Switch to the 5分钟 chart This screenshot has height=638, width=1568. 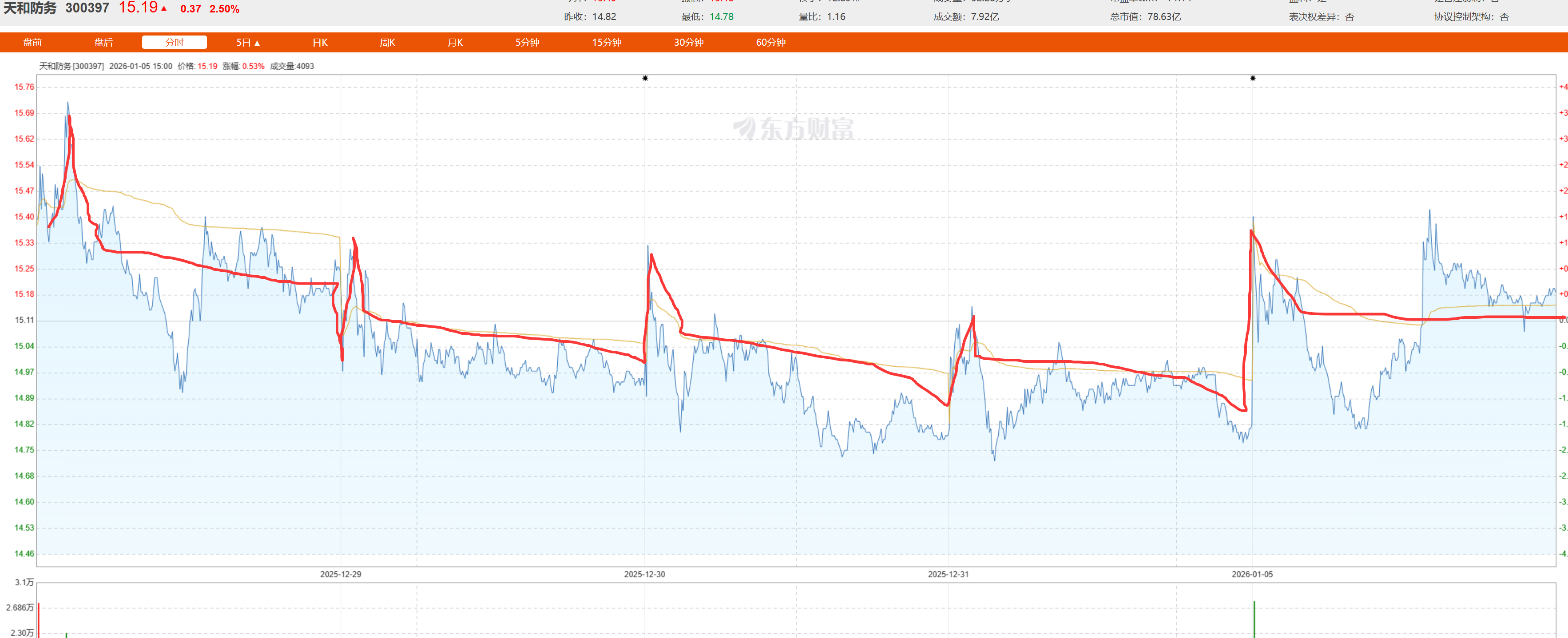tap(527, 42)
